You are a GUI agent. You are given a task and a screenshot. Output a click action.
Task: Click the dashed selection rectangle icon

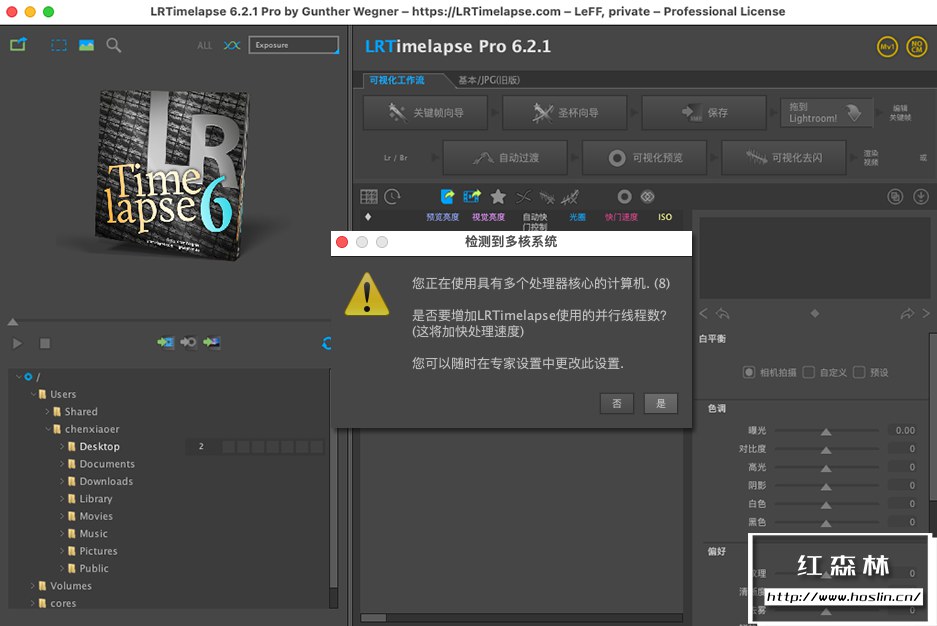coord(59,45)
